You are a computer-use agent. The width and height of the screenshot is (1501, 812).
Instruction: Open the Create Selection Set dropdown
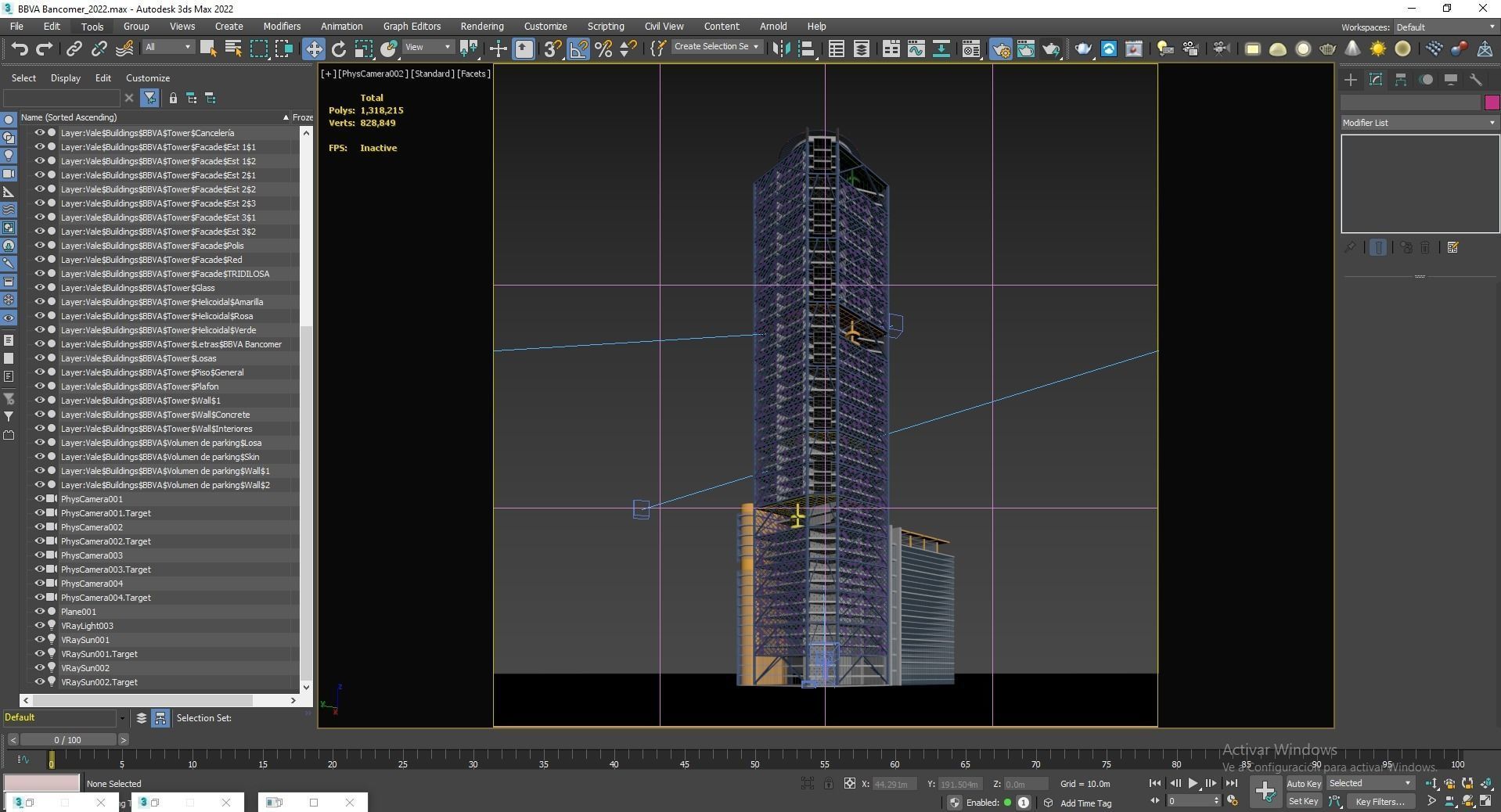tap(716, 47)
